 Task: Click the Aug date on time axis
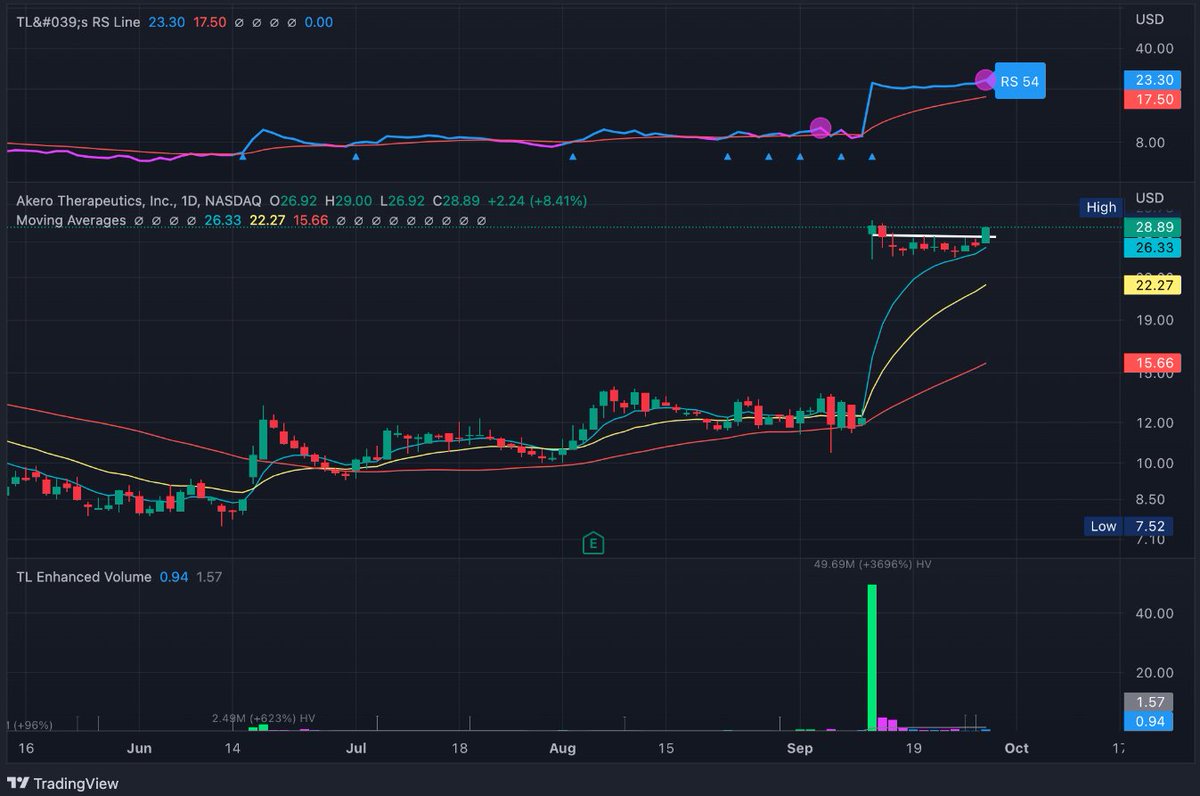(564, 748)
